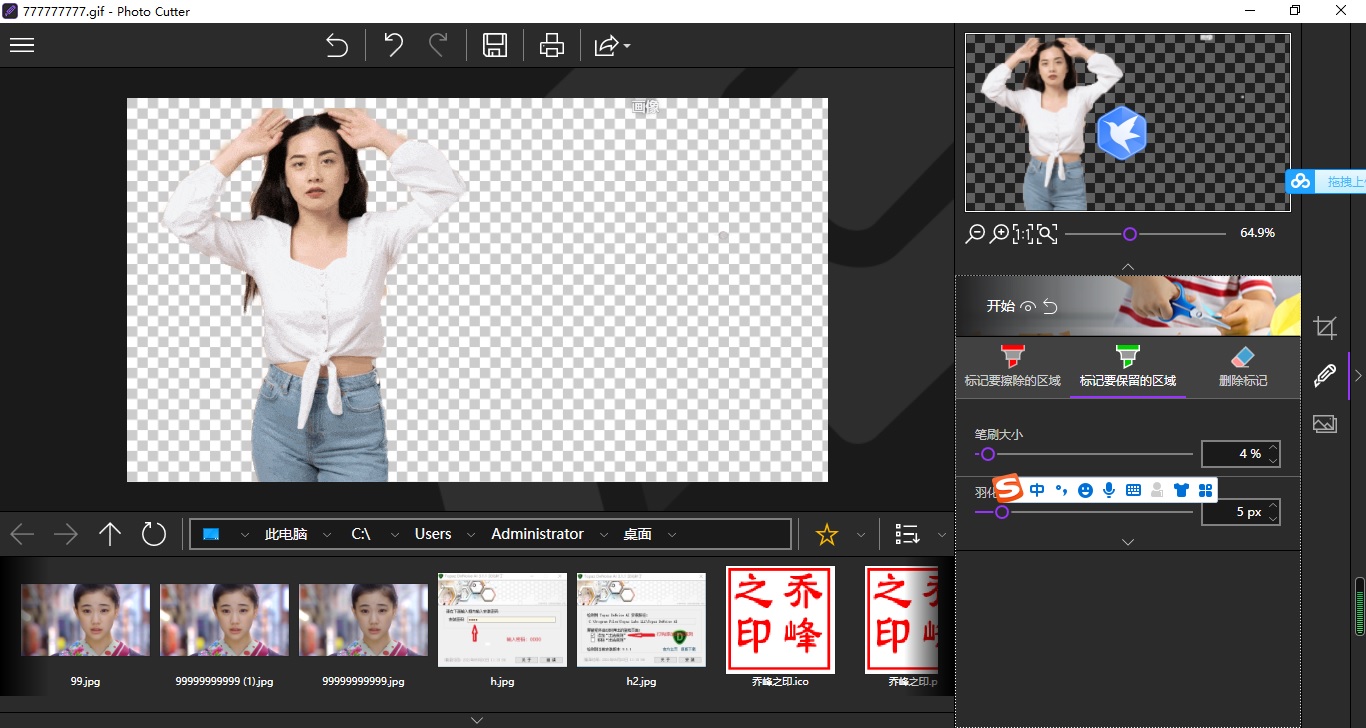Redo the last undone action
The height and width of the screenshot is (728, 1366).
point(437,46)
